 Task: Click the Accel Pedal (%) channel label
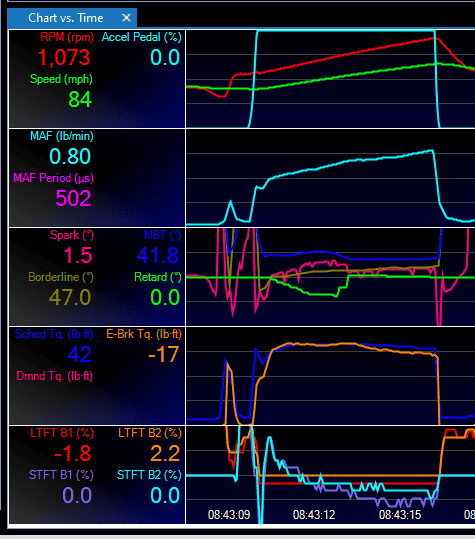coord(142,37)
